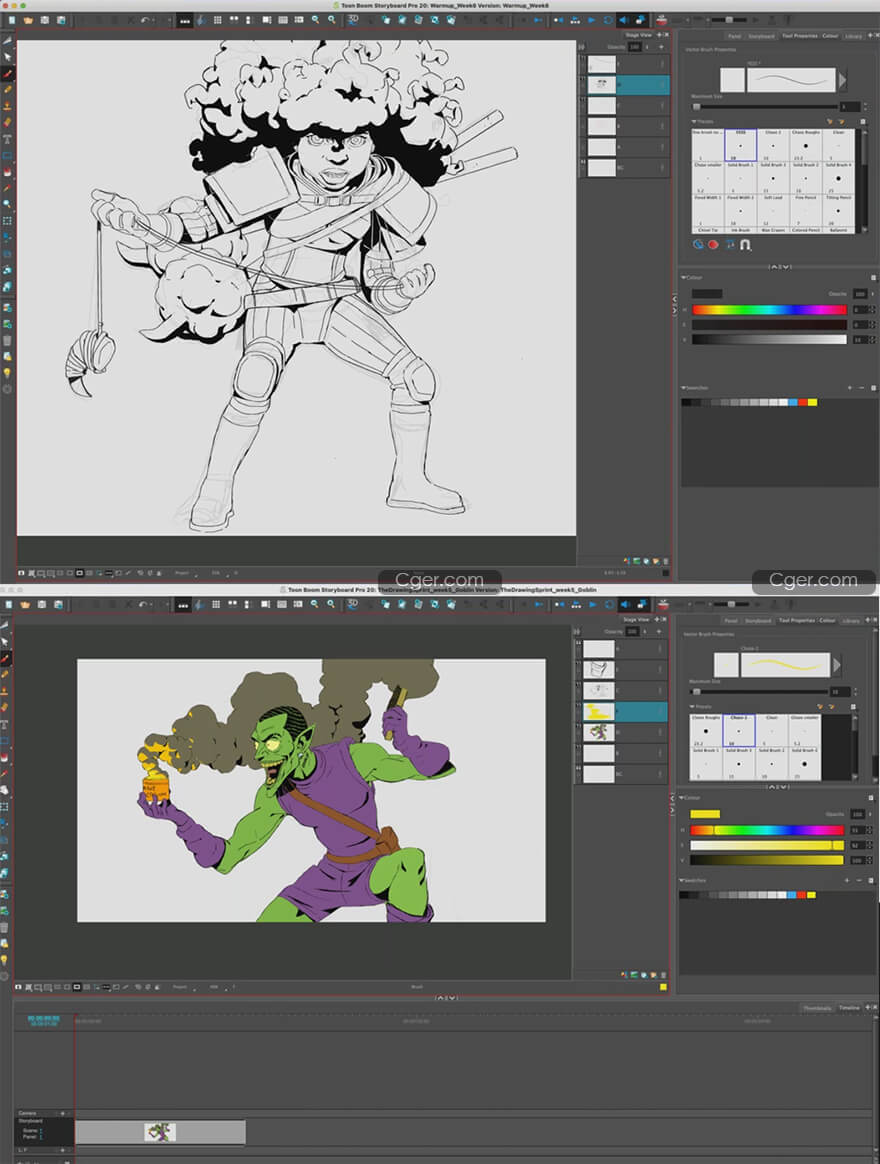Click the Hue slider in lower window's Colour panel
The width and height of the screenshot is (880, 1164).
point(767,830)
